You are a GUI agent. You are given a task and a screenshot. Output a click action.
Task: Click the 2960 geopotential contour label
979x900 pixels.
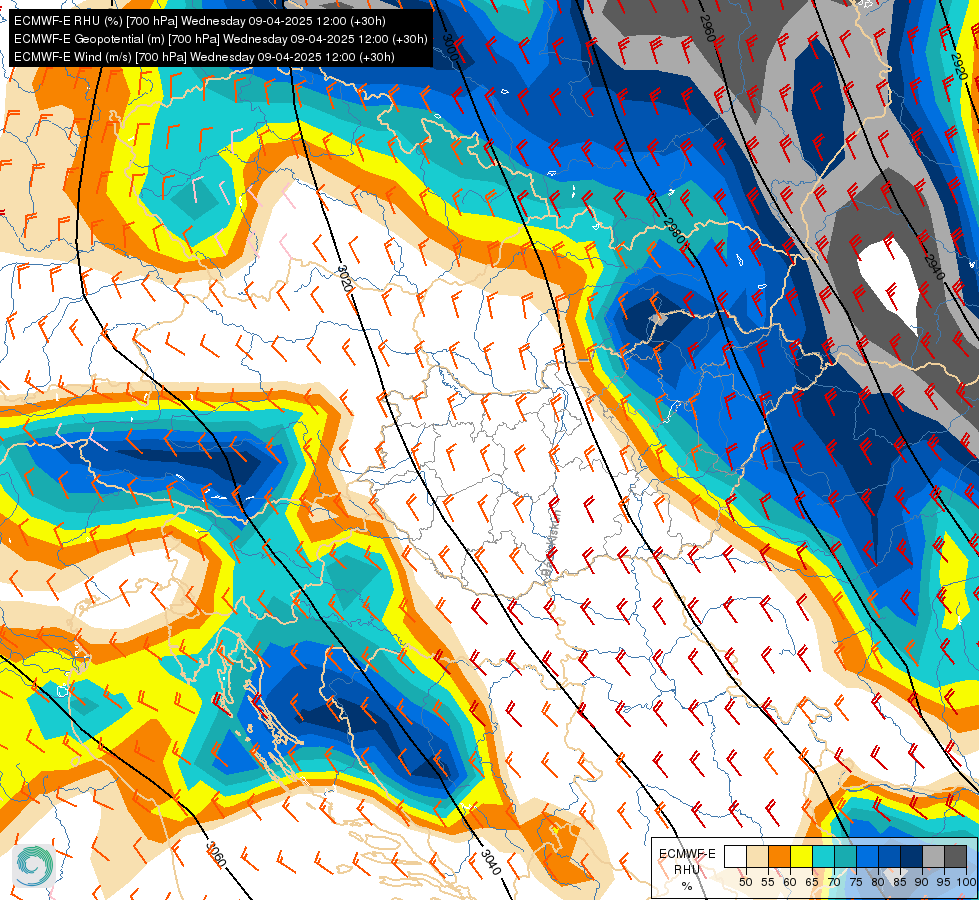point(707,27)
